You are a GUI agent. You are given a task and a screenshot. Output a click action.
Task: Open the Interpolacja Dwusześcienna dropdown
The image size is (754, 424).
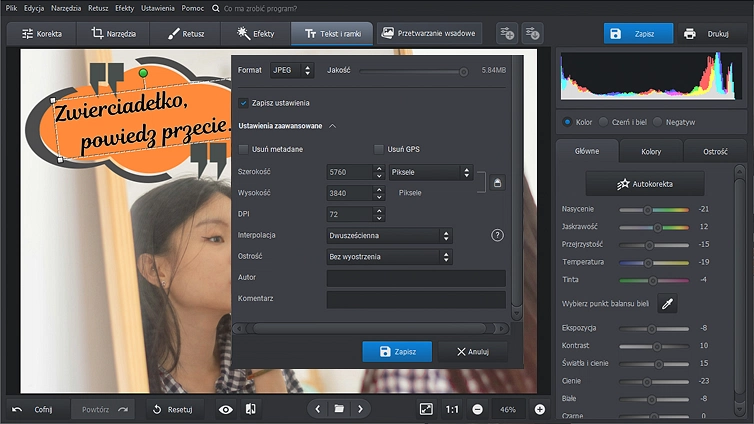pos(389,236)
